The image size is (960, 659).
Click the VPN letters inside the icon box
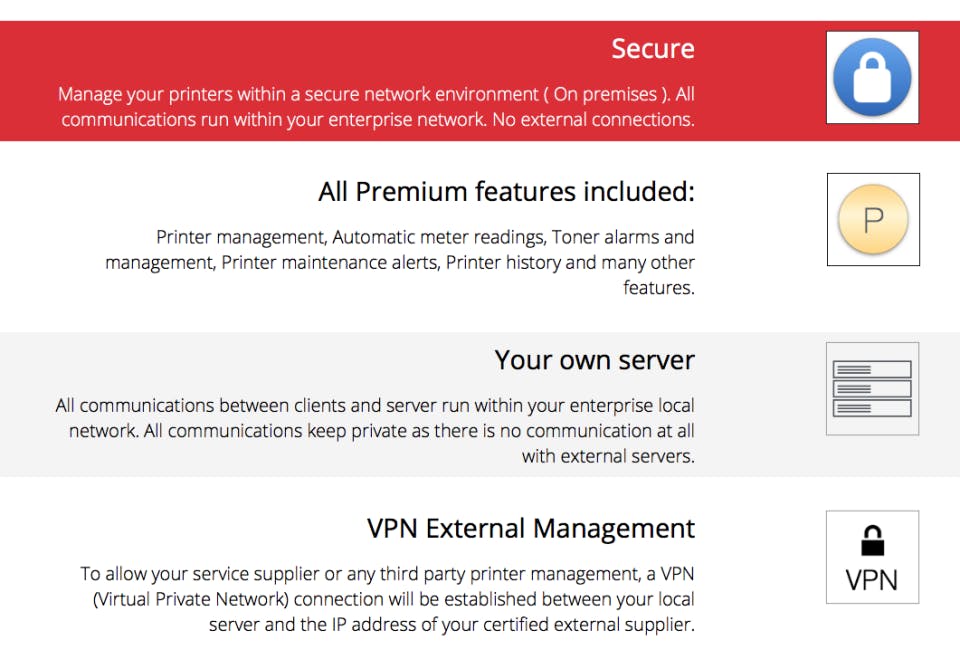[x=872, y=580]
